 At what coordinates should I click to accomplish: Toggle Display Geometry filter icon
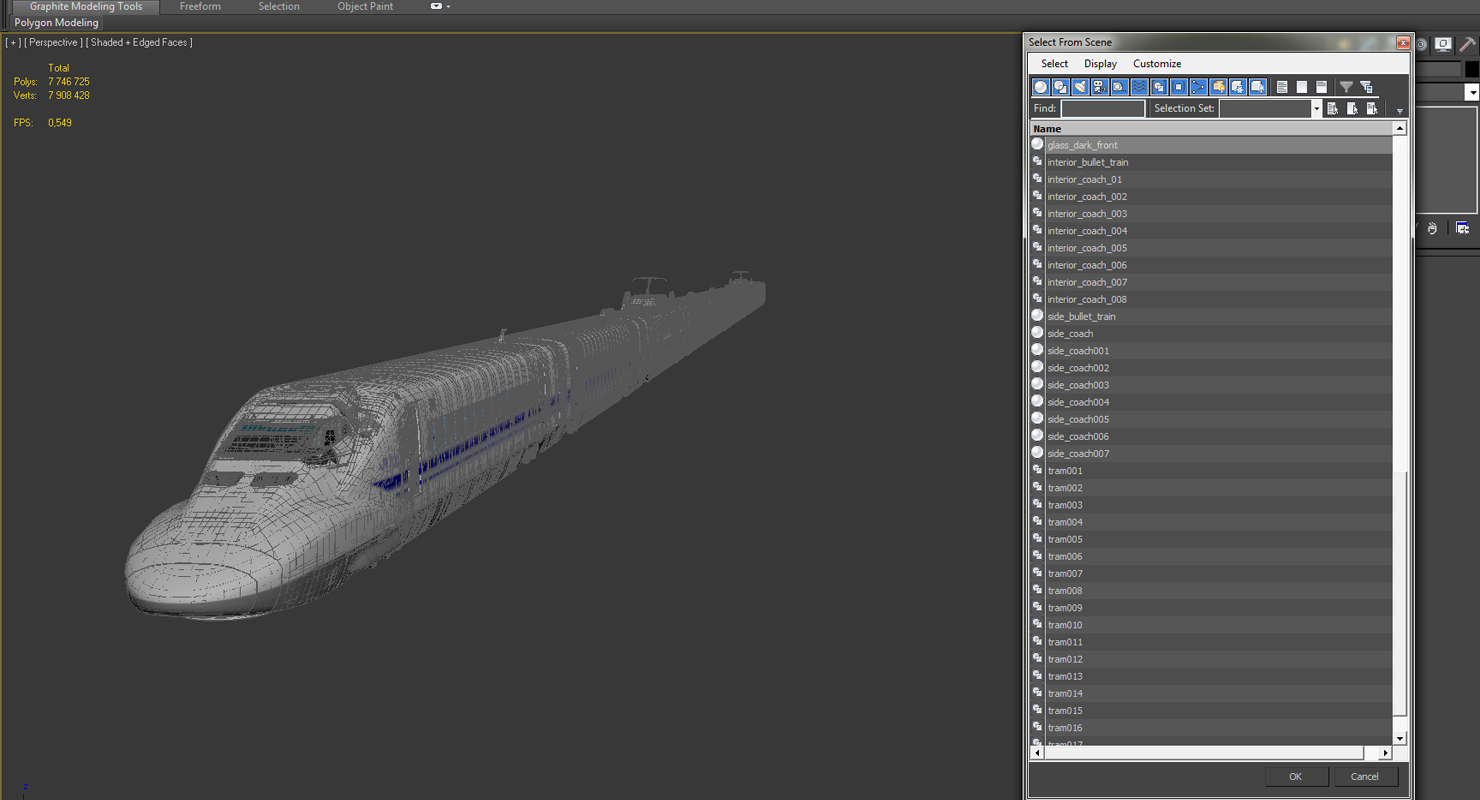click(1041, 87)
